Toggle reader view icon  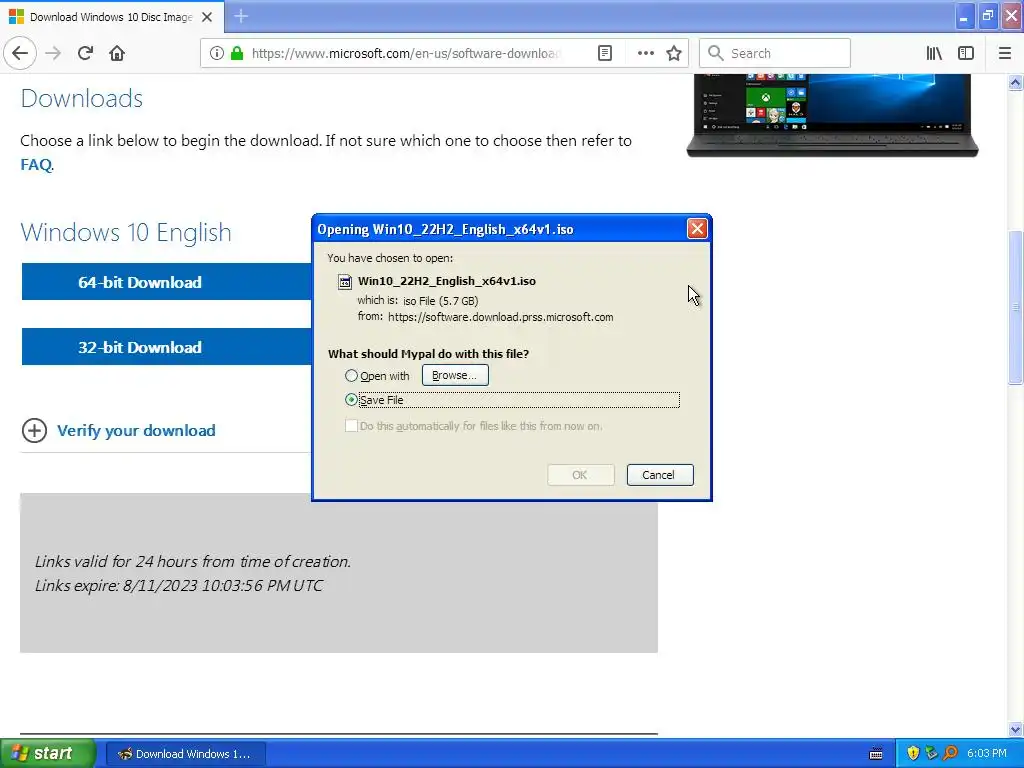tap(605, 54)
